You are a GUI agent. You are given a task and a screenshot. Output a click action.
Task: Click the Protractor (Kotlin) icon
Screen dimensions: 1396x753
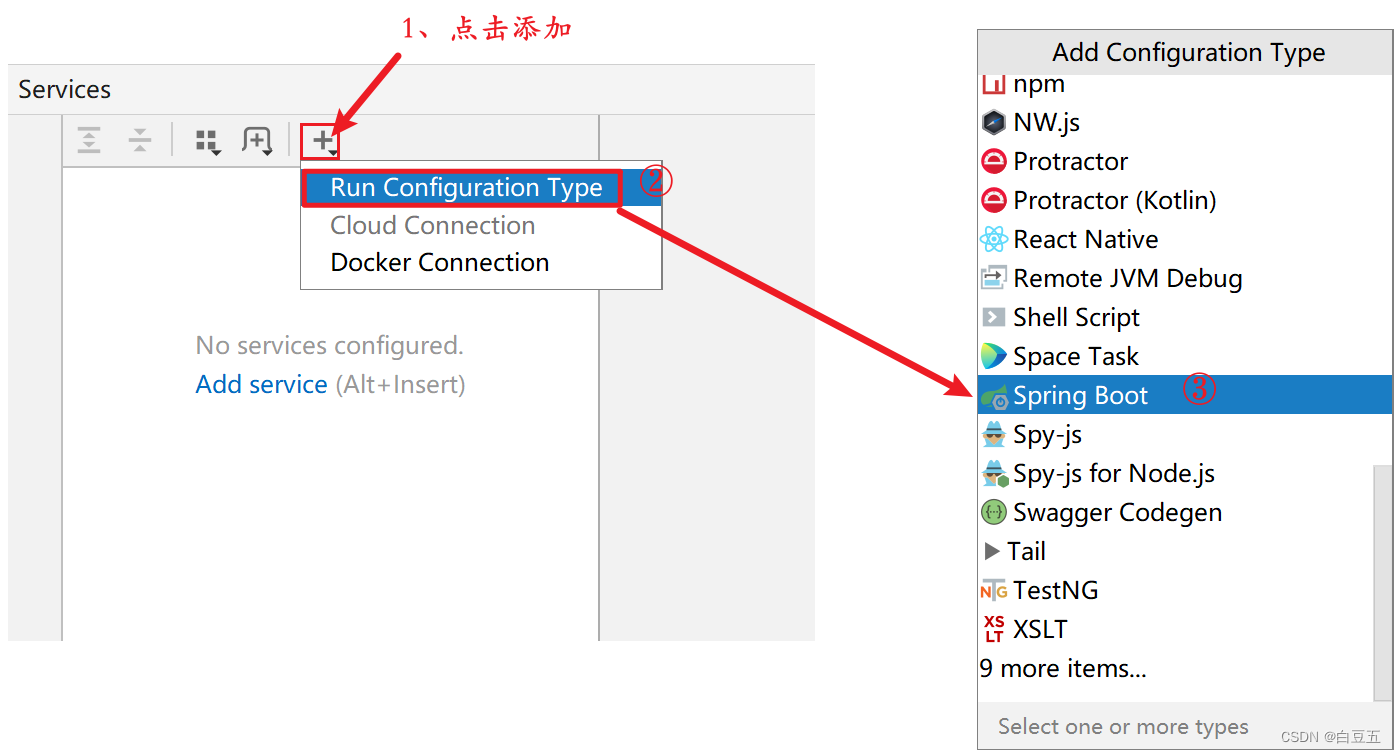(993, 200)
